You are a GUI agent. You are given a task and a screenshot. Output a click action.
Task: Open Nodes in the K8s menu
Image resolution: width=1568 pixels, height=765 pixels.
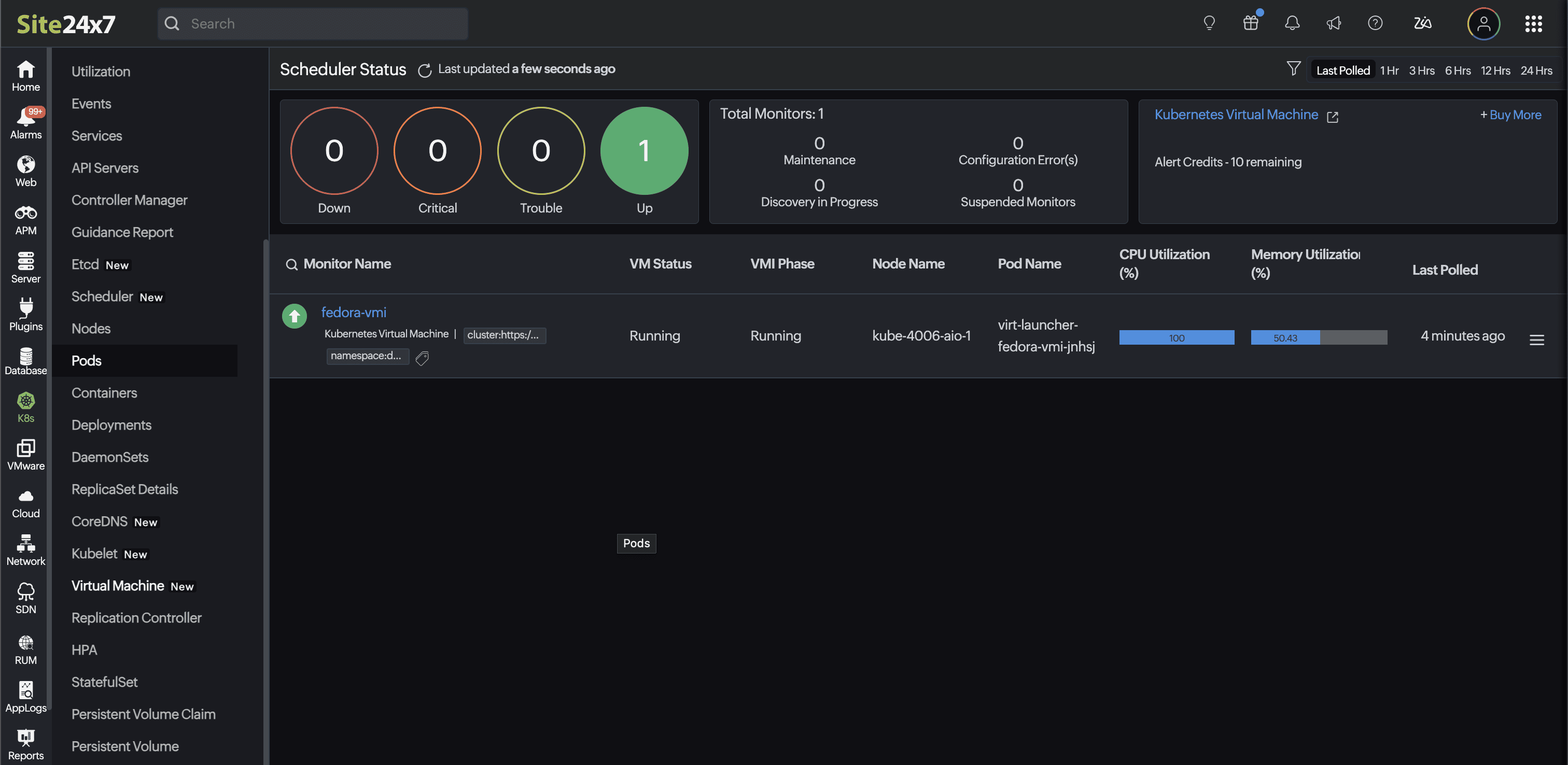click(x=91, y=329)
